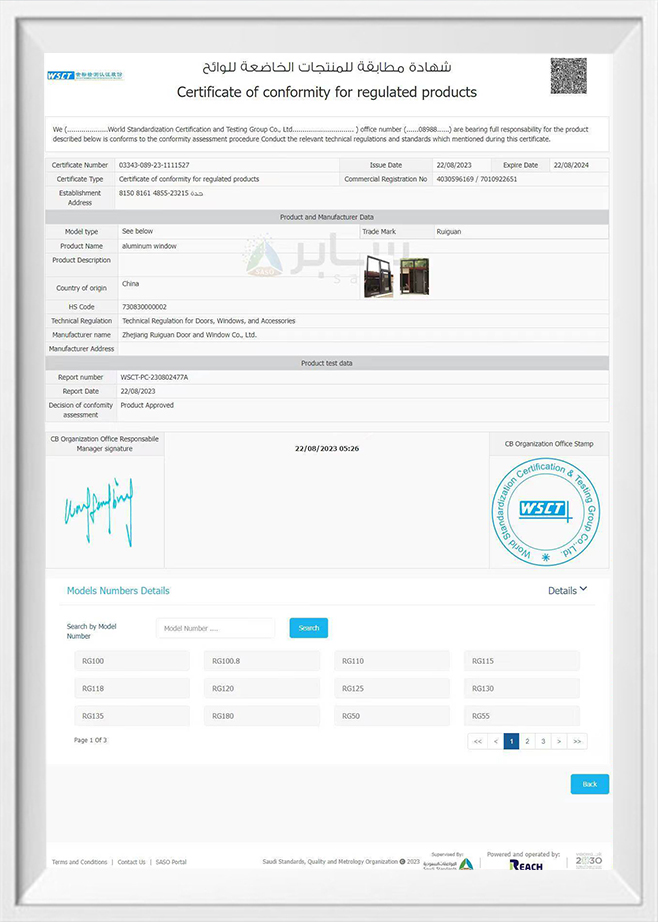The image size is (658, 922).
Task: Click the QR code in the header
Action: point(568,76)
